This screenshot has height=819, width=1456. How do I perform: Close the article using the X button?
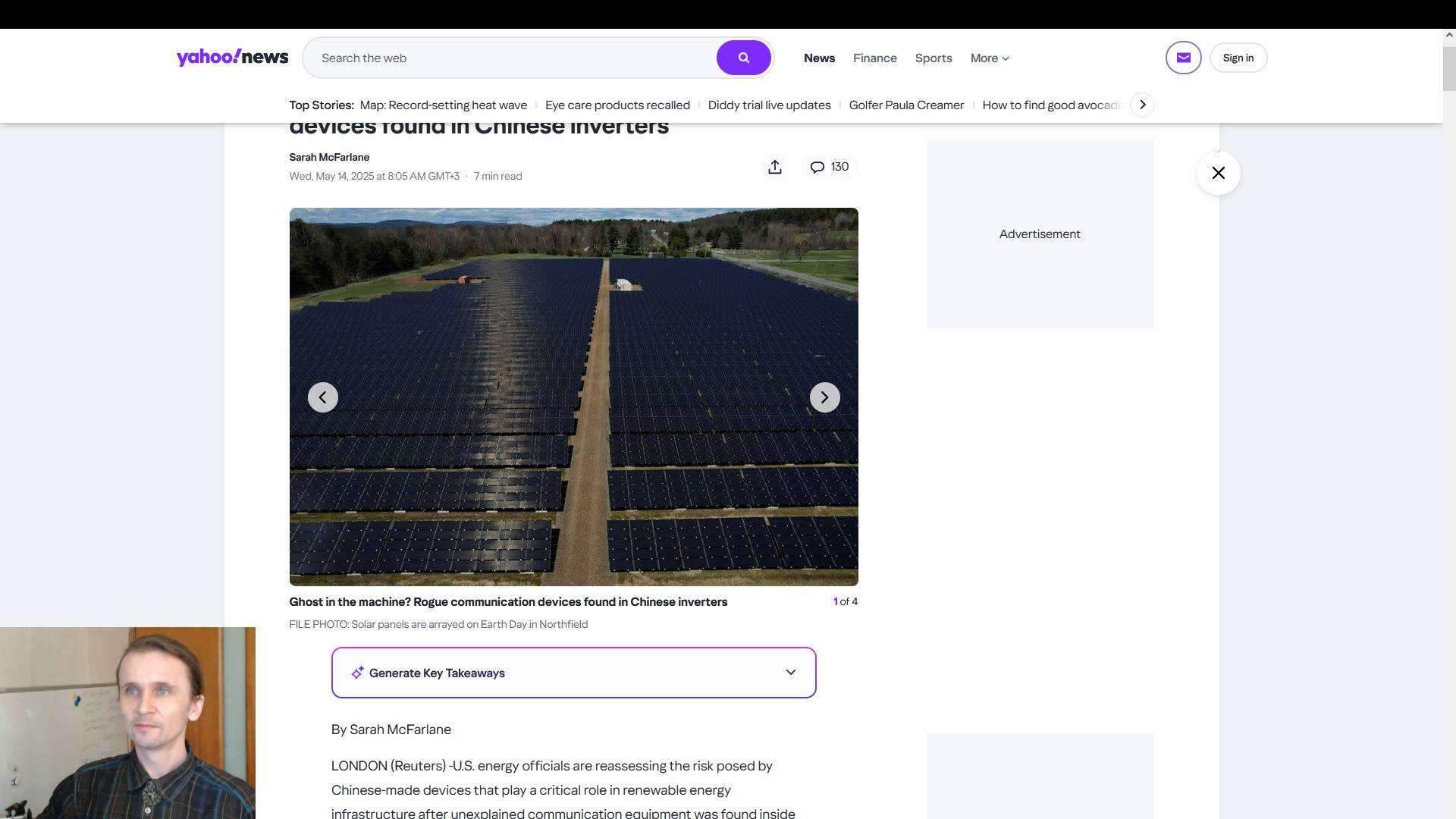pos(1218,173)
